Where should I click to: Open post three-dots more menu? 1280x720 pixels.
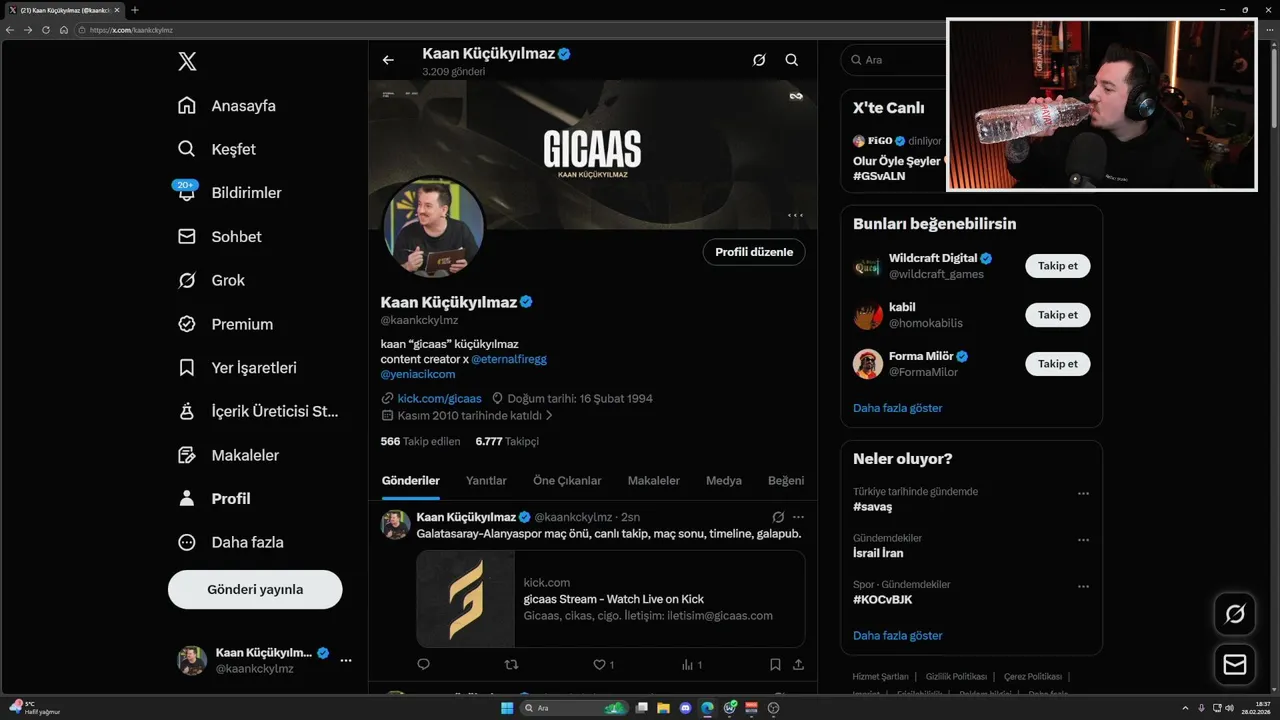click(x=798, y=517)
